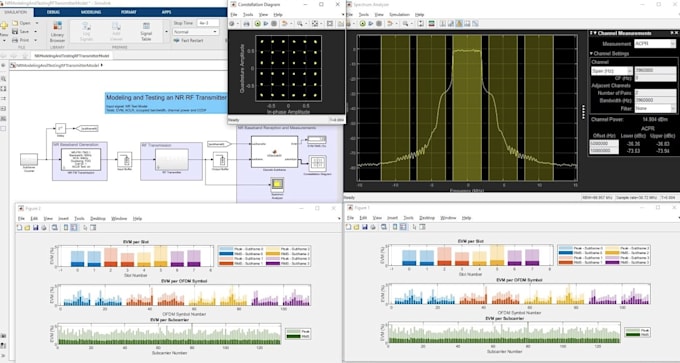Click the zoom tool in Spectrum Analyzer toolbar
Image resolution: width=680 pixels, height=363 pixels.
(x=406, y=23)
